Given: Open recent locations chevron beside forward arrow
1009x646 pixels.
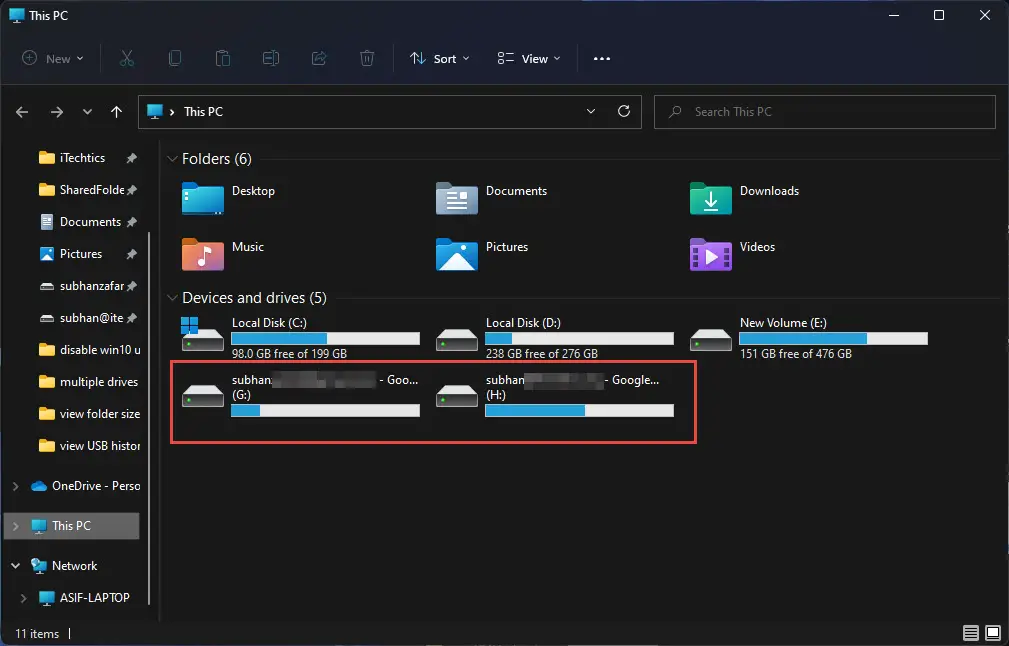Looking at the screenshot, I should point(87,112).
